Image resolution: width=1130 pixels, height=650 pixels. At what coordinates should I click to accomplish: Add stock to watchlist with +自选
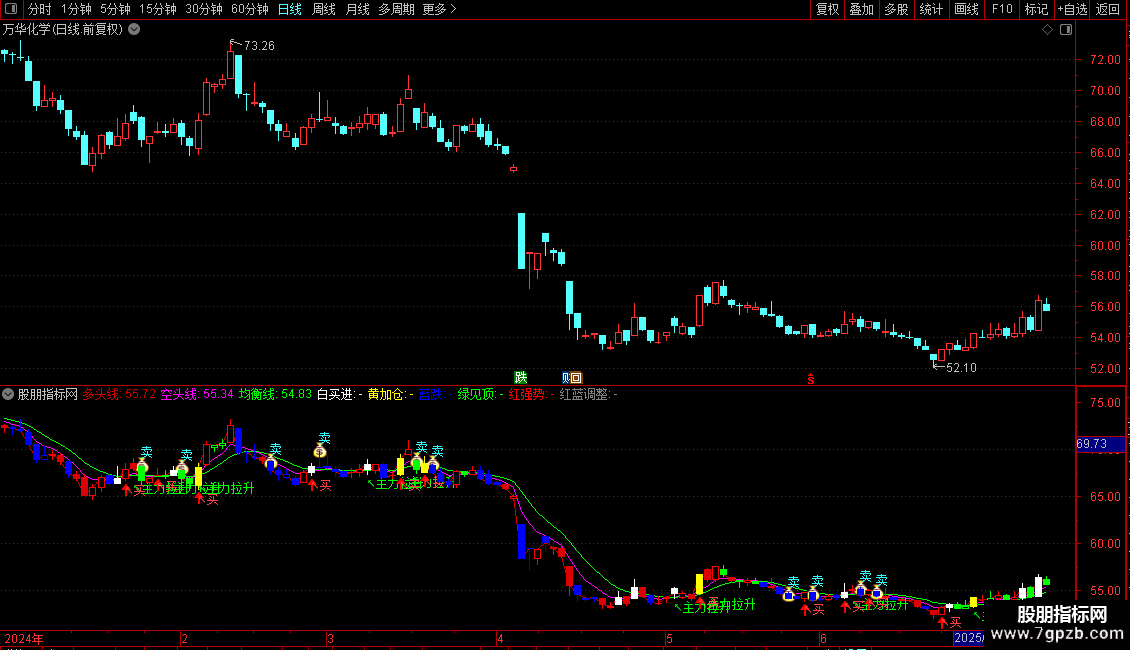(x=1072, y=9)
